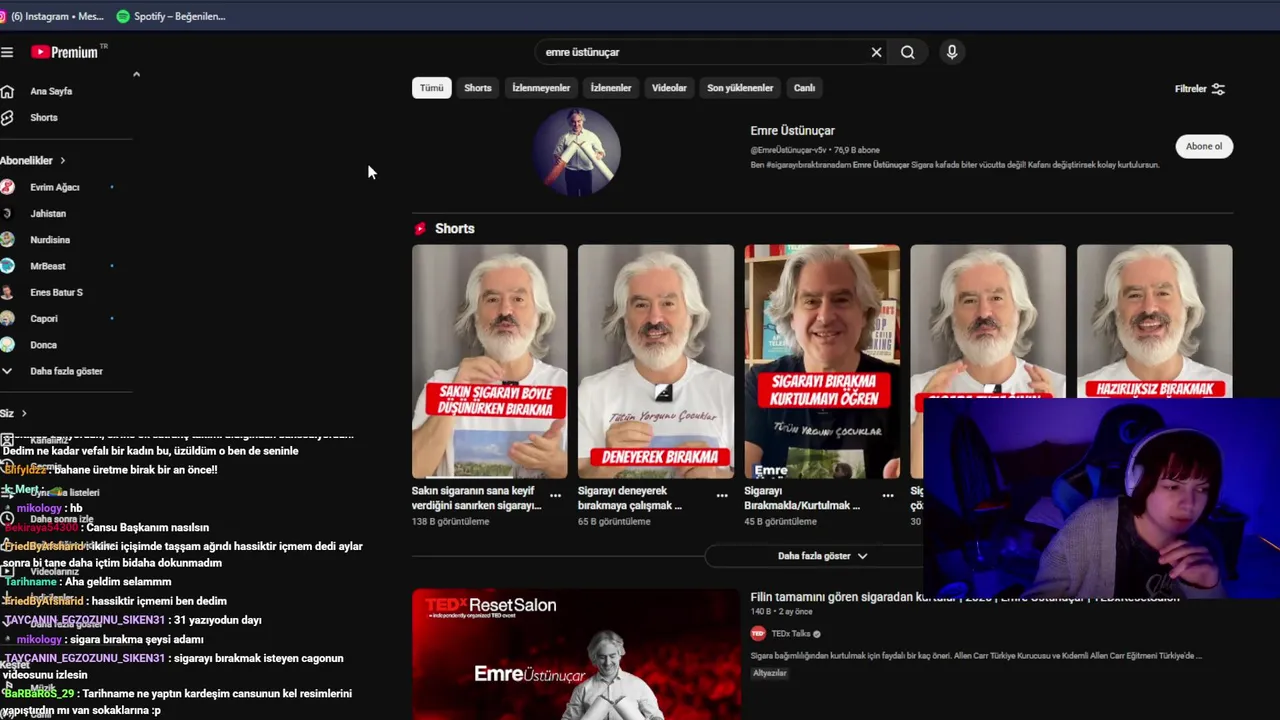The height and width of the screenshot is (720, 1280).
Task: Click the '138 B görüntüleme' view count
Action: pyautogui.click(x=450, y=521)
